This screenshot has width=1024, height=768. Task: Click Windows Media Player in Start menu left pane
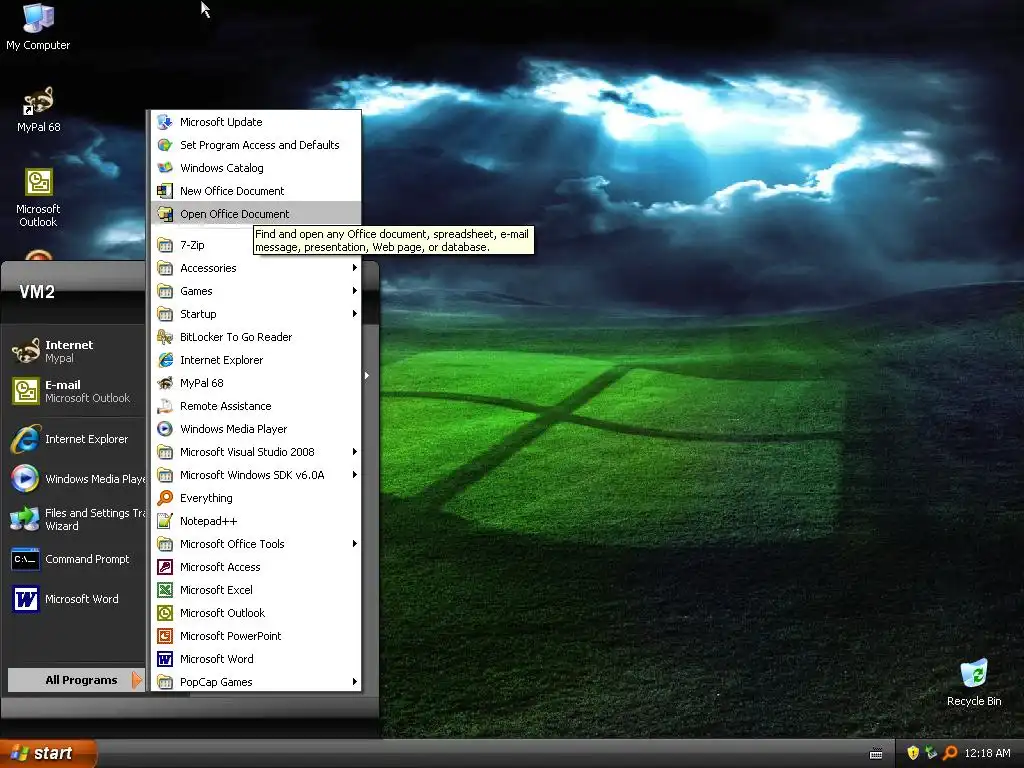(x=75, y=479)
